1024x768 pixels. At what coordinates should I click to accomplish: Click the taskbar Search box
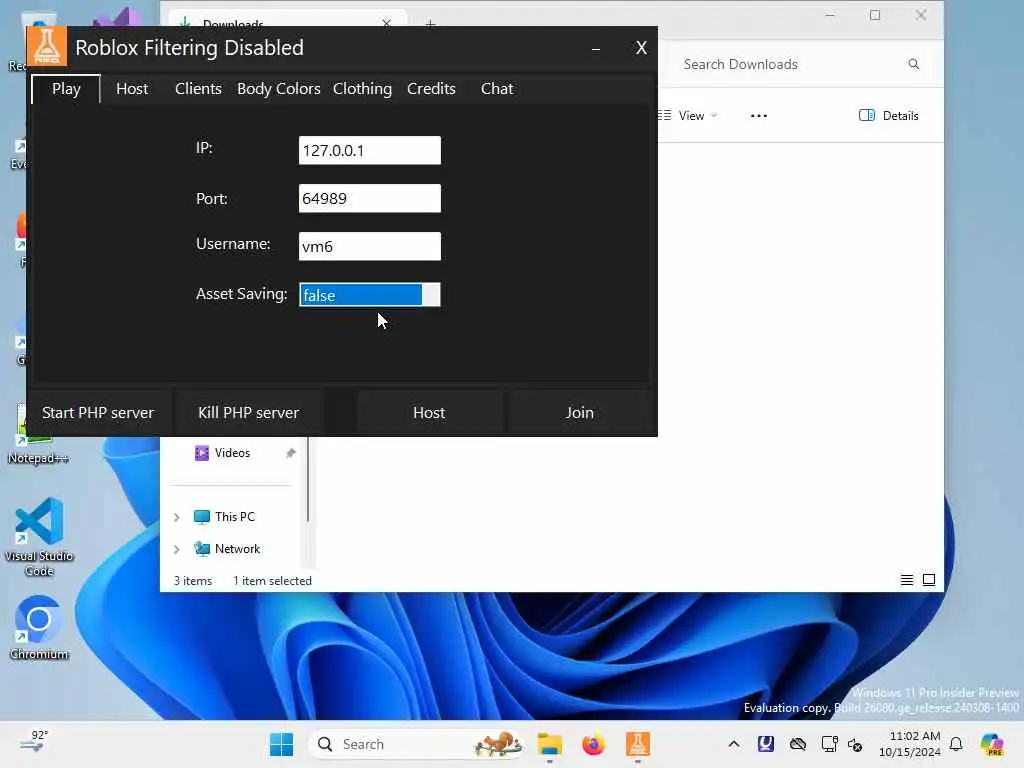(x=418, y=744)
